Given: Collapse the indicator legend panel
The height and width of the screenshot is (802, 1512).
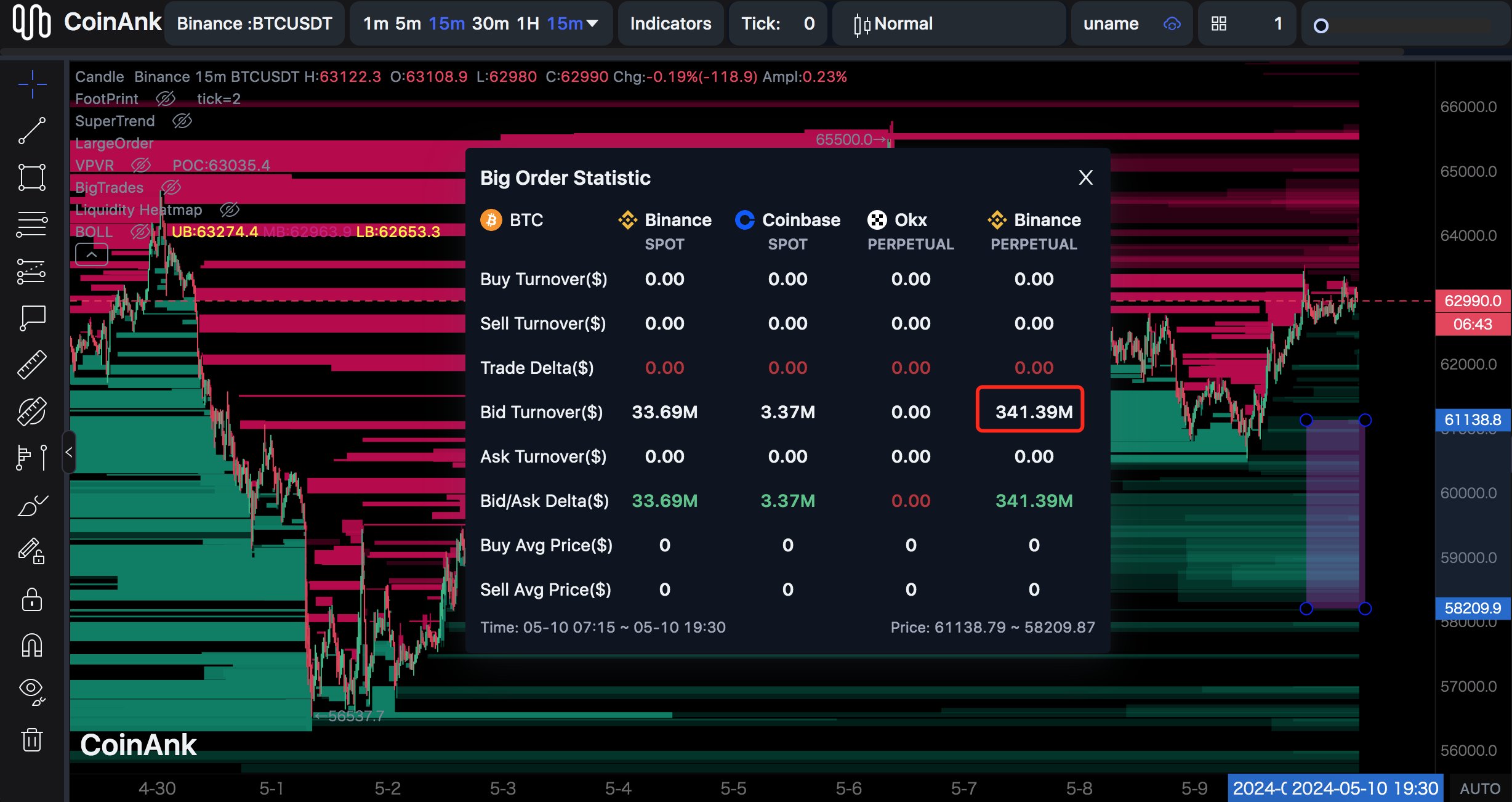Looking at the screenshot, I should point(91,254).
